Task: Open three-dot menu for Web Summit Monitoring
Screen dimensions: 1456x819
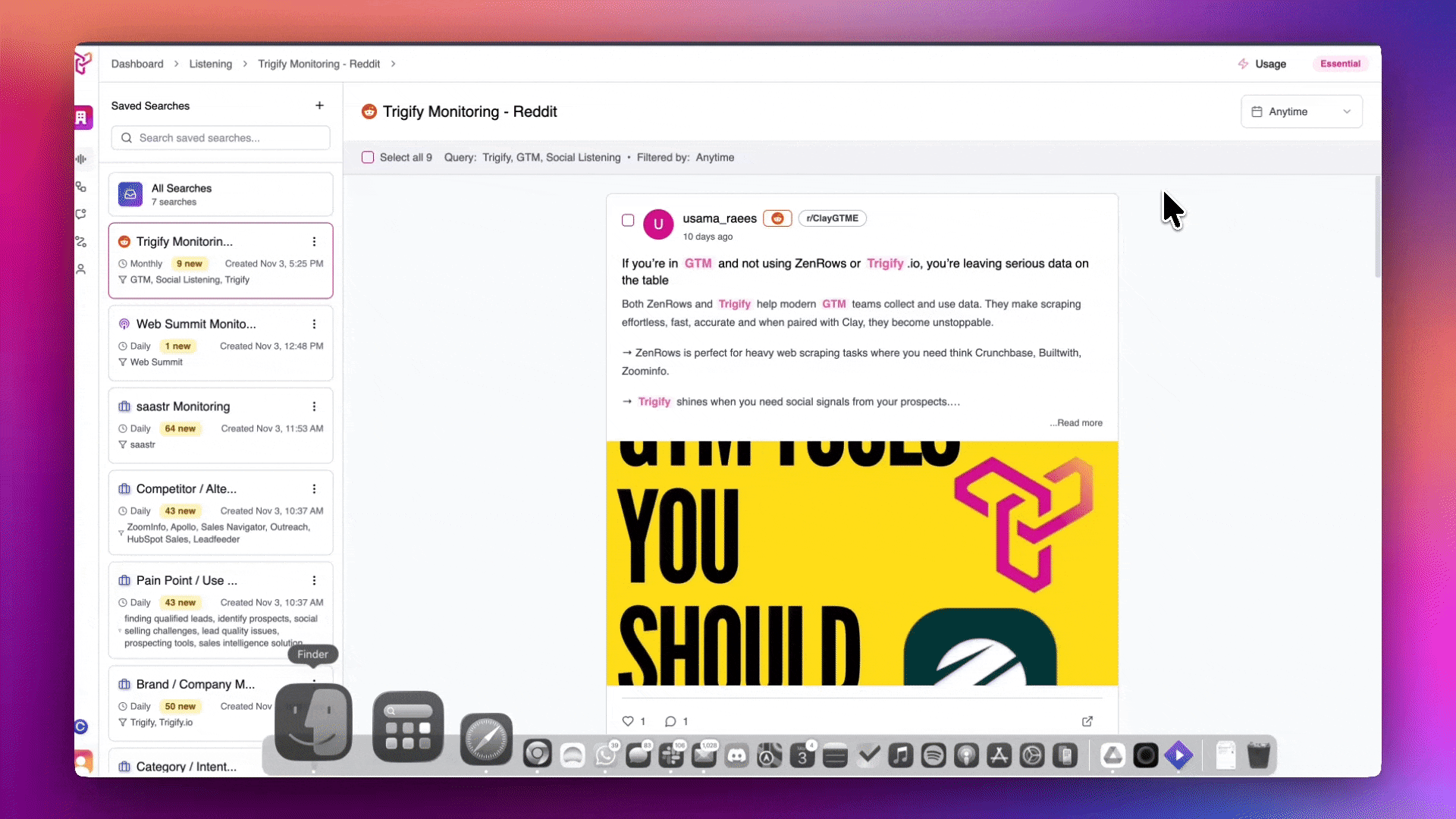Action: 314,324
